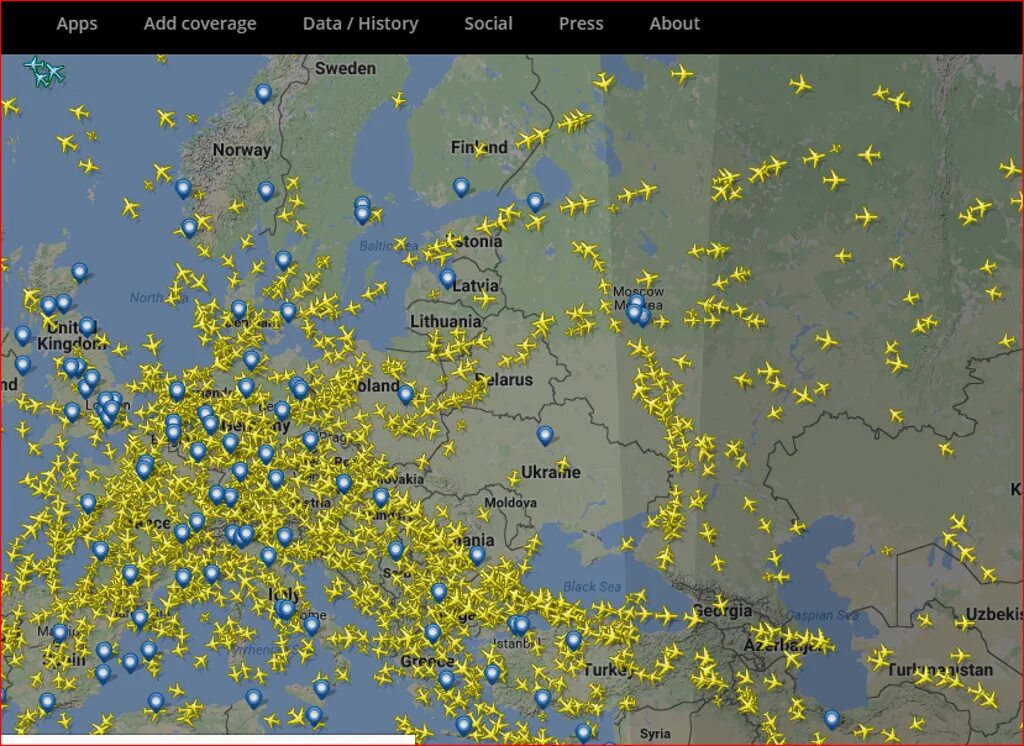Click the airport pin on Sweden's west coast
This screenshot has width=1024, height=746.
coord(283,261)
